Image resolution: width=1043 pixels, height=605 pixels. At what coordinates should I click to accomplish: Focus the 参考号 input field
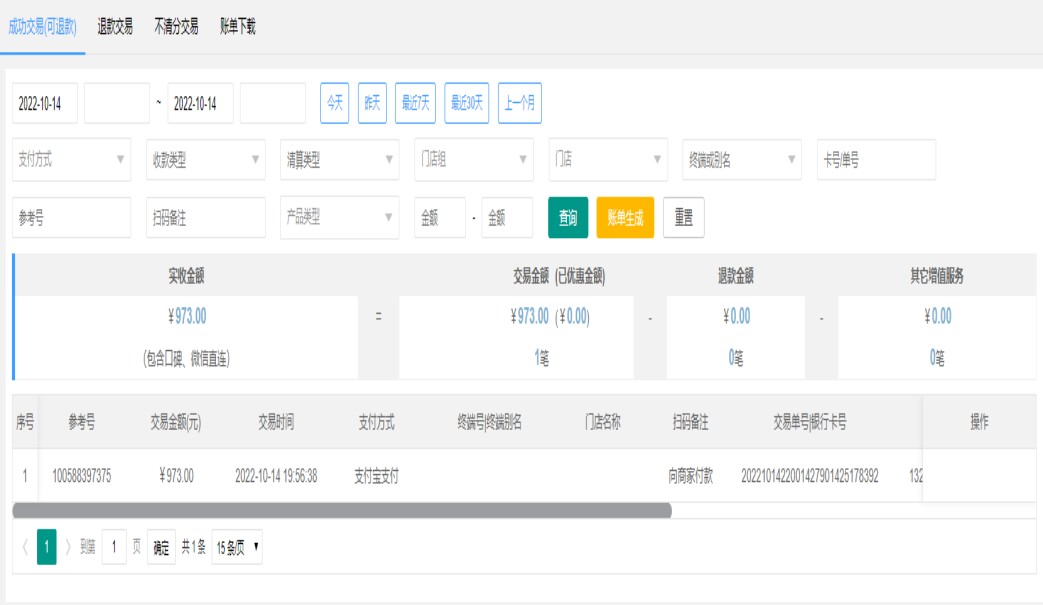[72, 218]
